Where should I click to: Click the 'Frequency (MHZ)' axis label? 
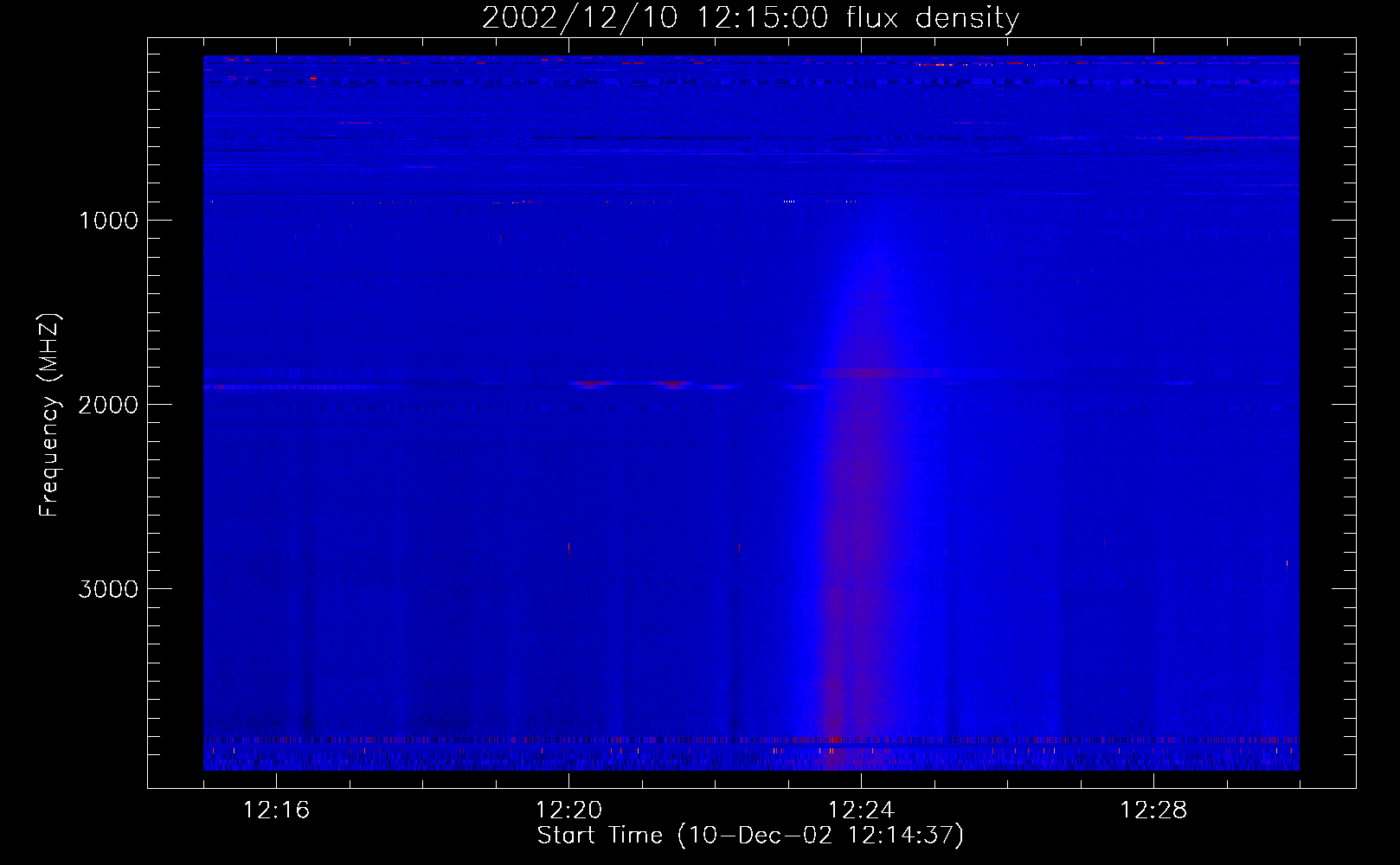point(49,414)
